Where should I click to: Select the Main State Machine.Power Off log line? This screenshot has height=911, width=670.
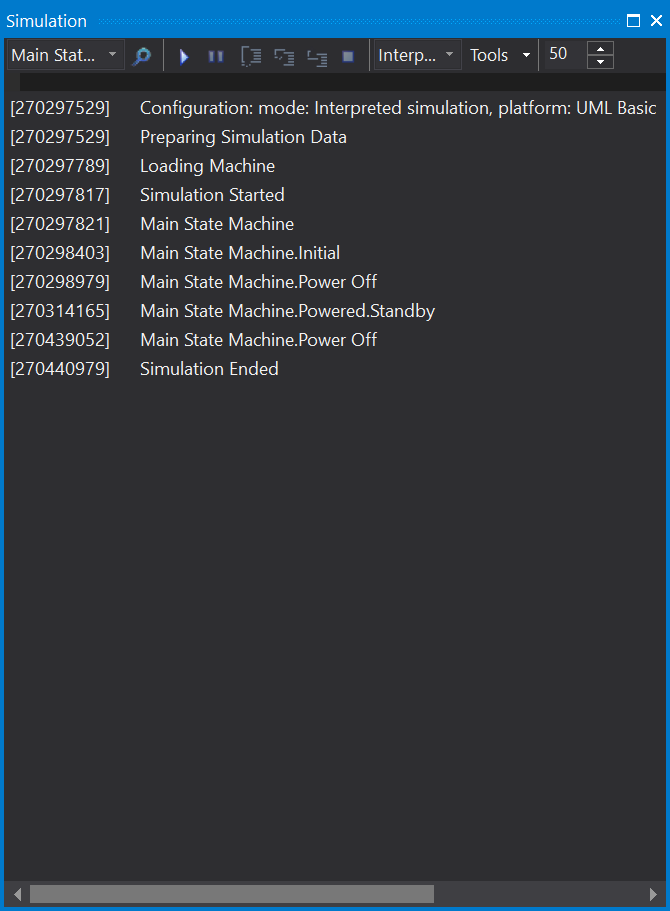pos(258,281)
